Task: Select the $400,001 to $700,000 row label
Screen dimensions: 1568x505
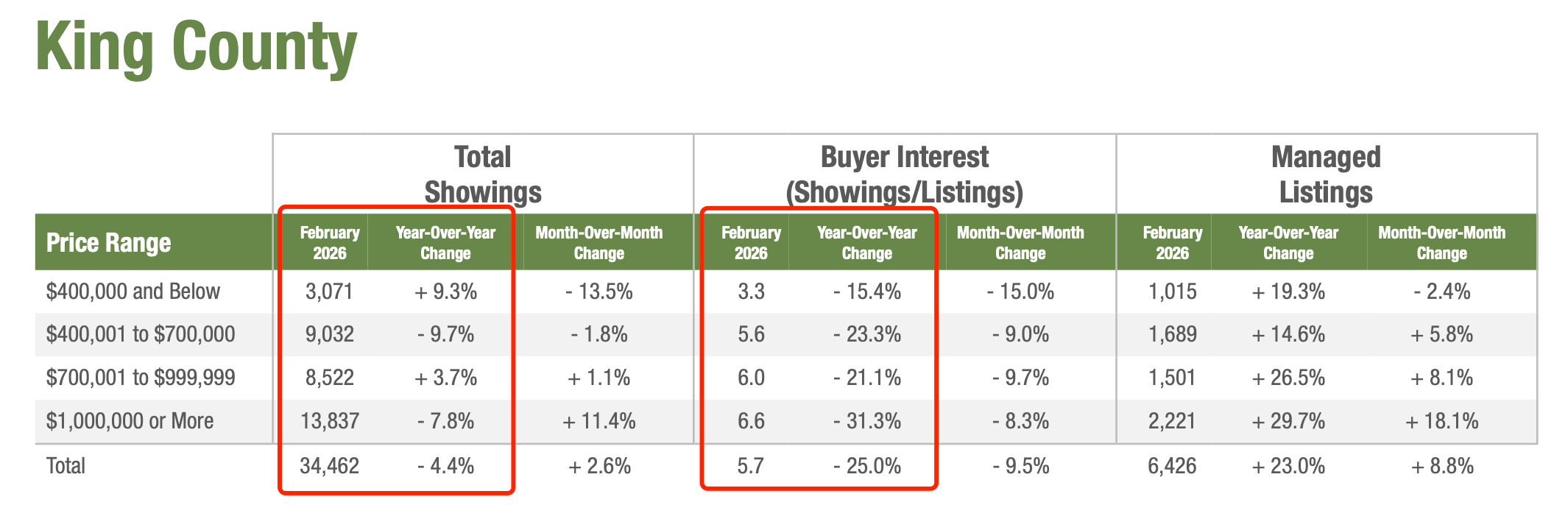Action: pyautogui.click(x=141, y=334)
